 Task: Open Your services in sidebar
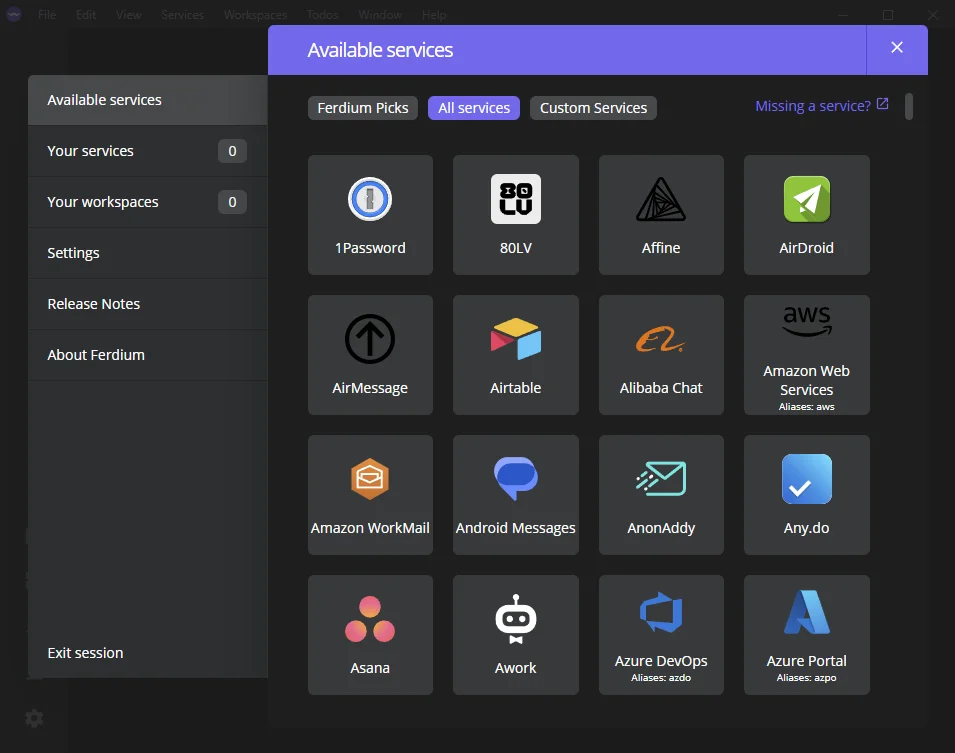point(147,151)
